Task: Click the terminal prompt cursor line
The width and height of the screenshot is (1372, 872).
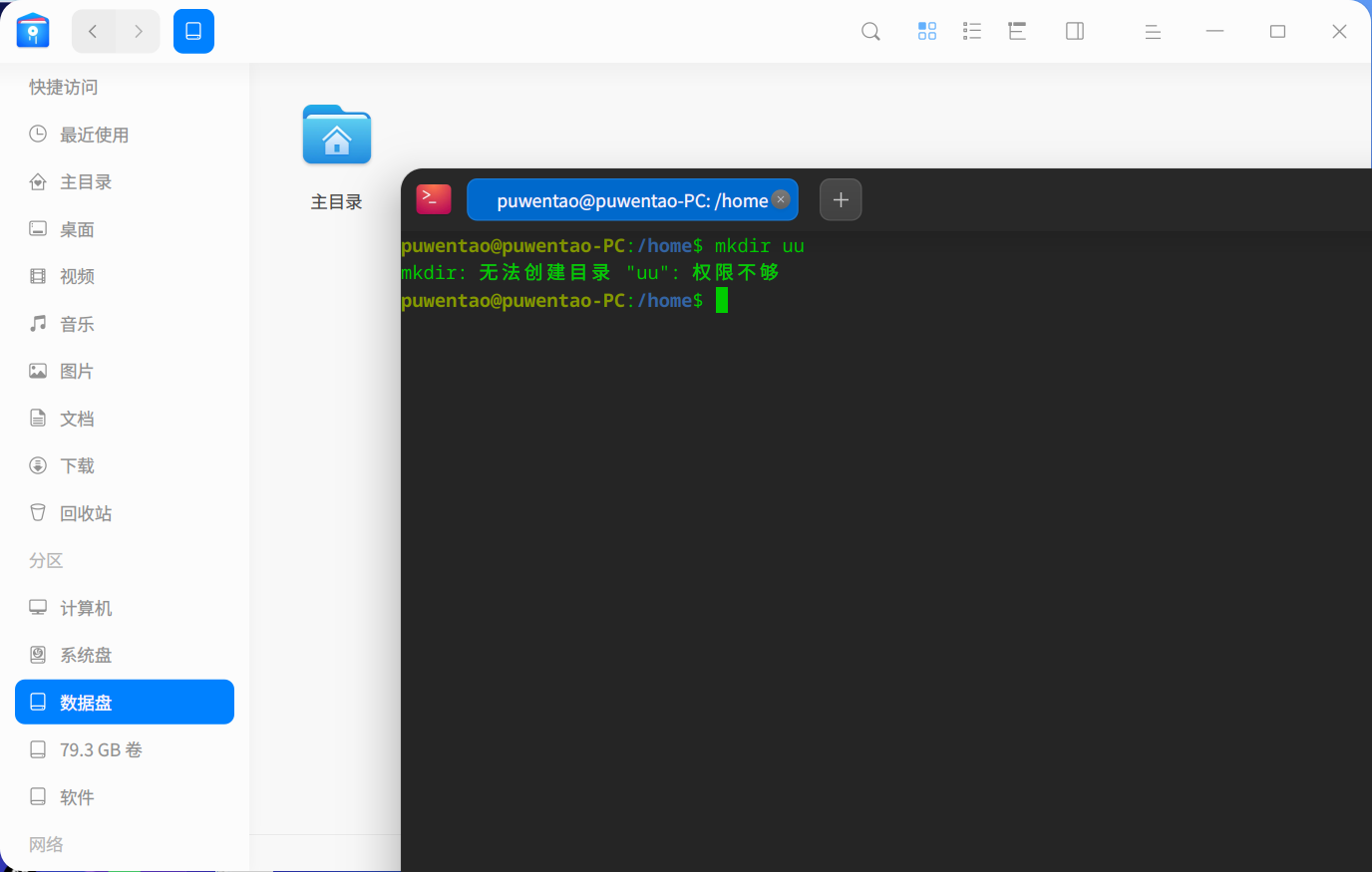Action: click(564, 301)
